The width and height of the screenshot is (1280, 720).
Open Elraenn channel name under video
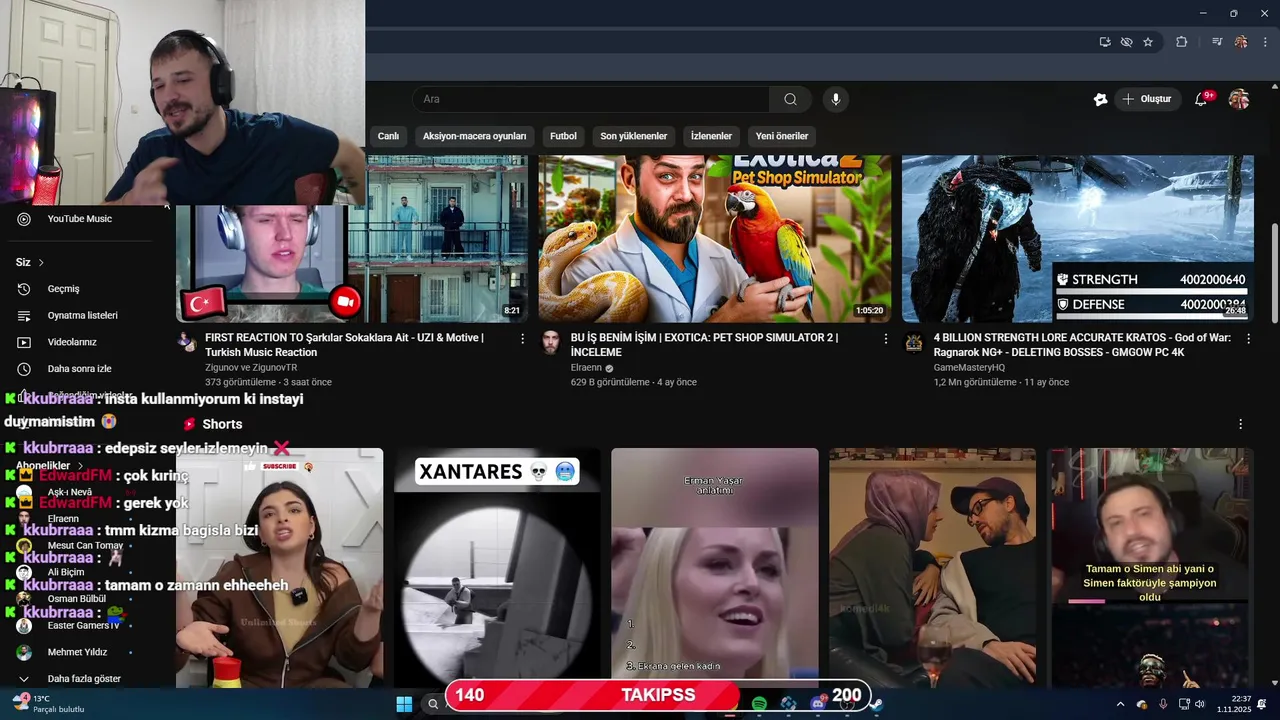(585, 368)
